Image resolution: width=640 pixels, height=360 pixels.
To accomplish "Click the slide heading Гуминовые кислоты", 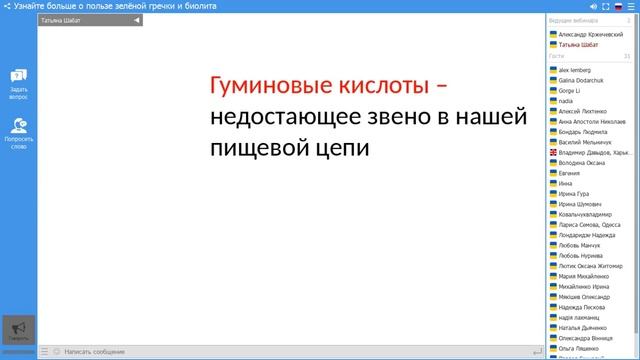I will 320,85.
